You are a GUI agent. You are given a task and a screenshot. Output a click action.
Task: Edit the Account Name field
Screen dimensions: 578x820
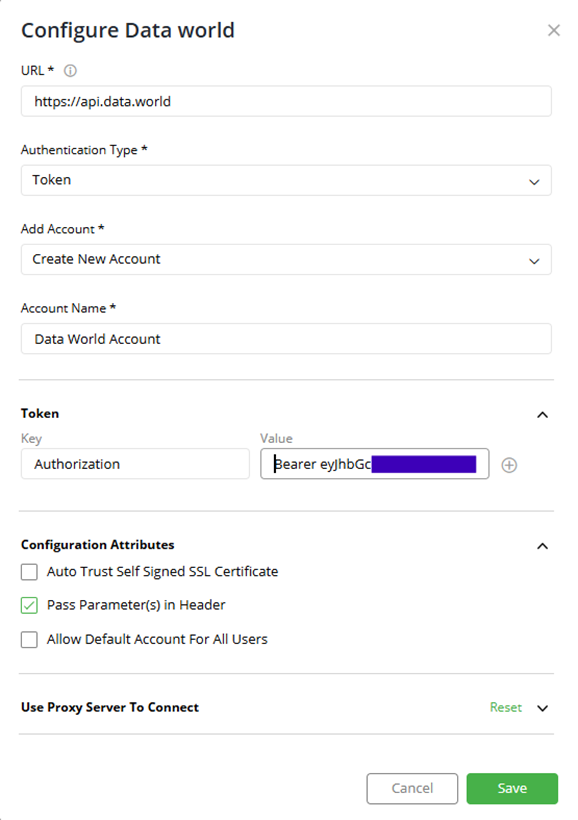click(x=286, y=339)
